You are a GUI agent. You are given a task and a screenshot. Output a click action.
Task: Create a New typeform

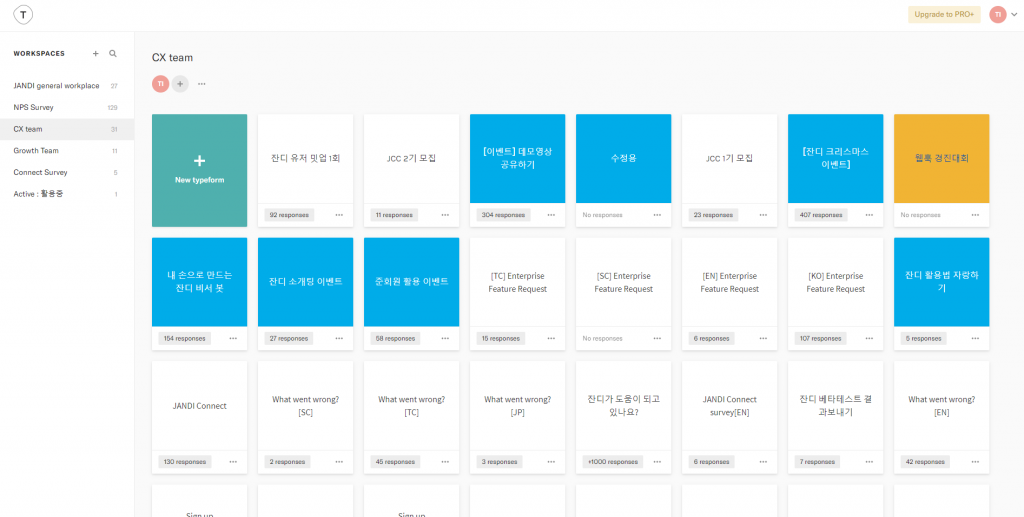[199, 169]
